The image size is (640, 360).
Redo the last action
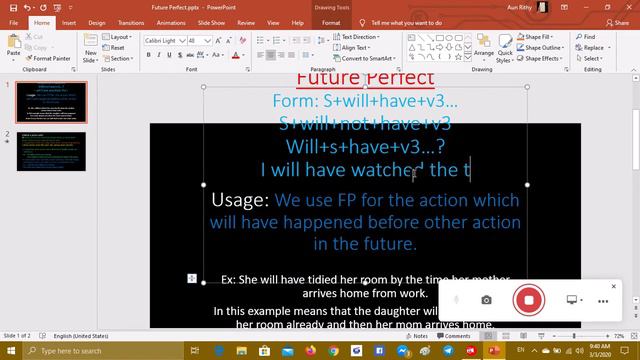pyautogui.click(x=43, y=8)
